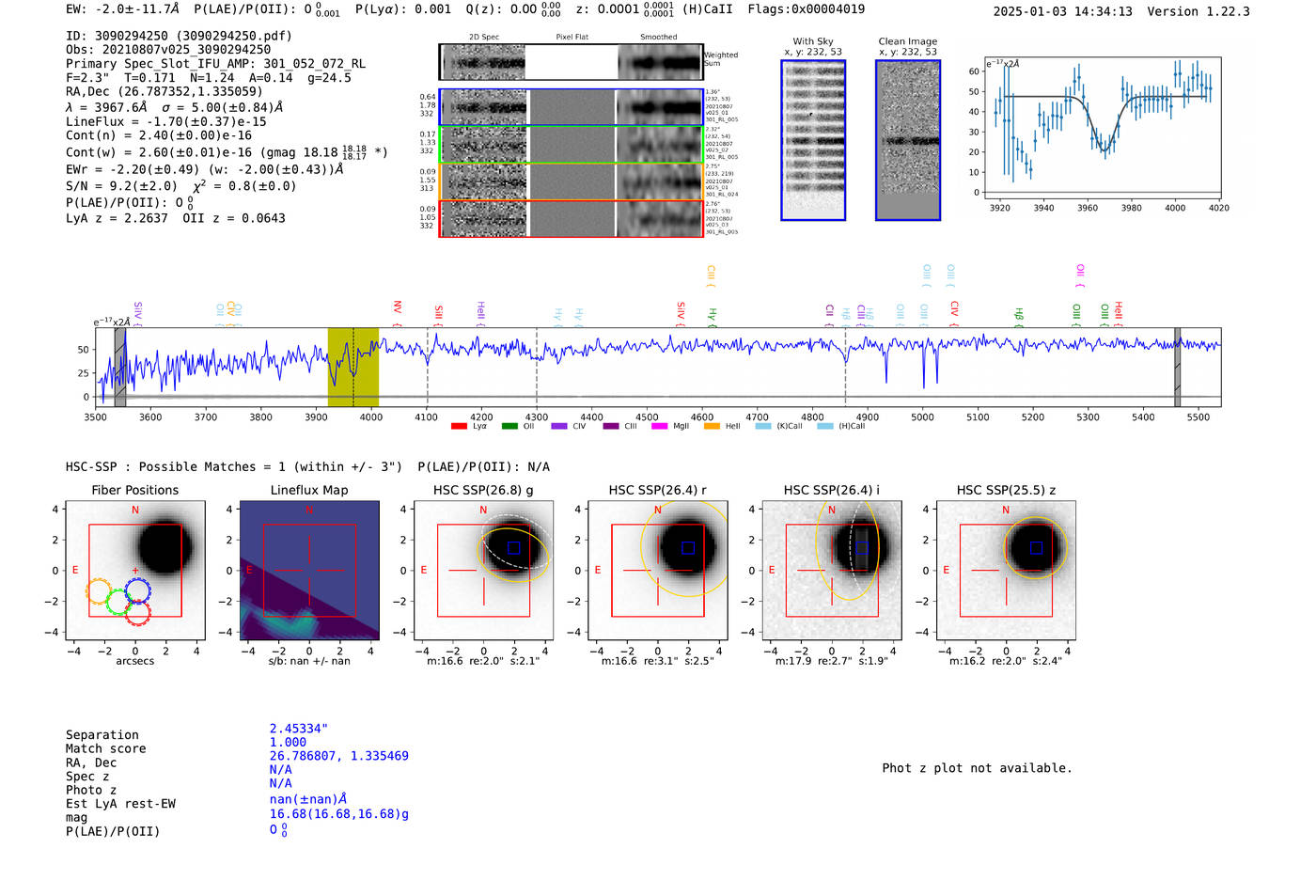The width and height of the screenshot is (1316, 896).
Task: Click the gray hatched band near 5460Å
Action: coord(1177,368)
